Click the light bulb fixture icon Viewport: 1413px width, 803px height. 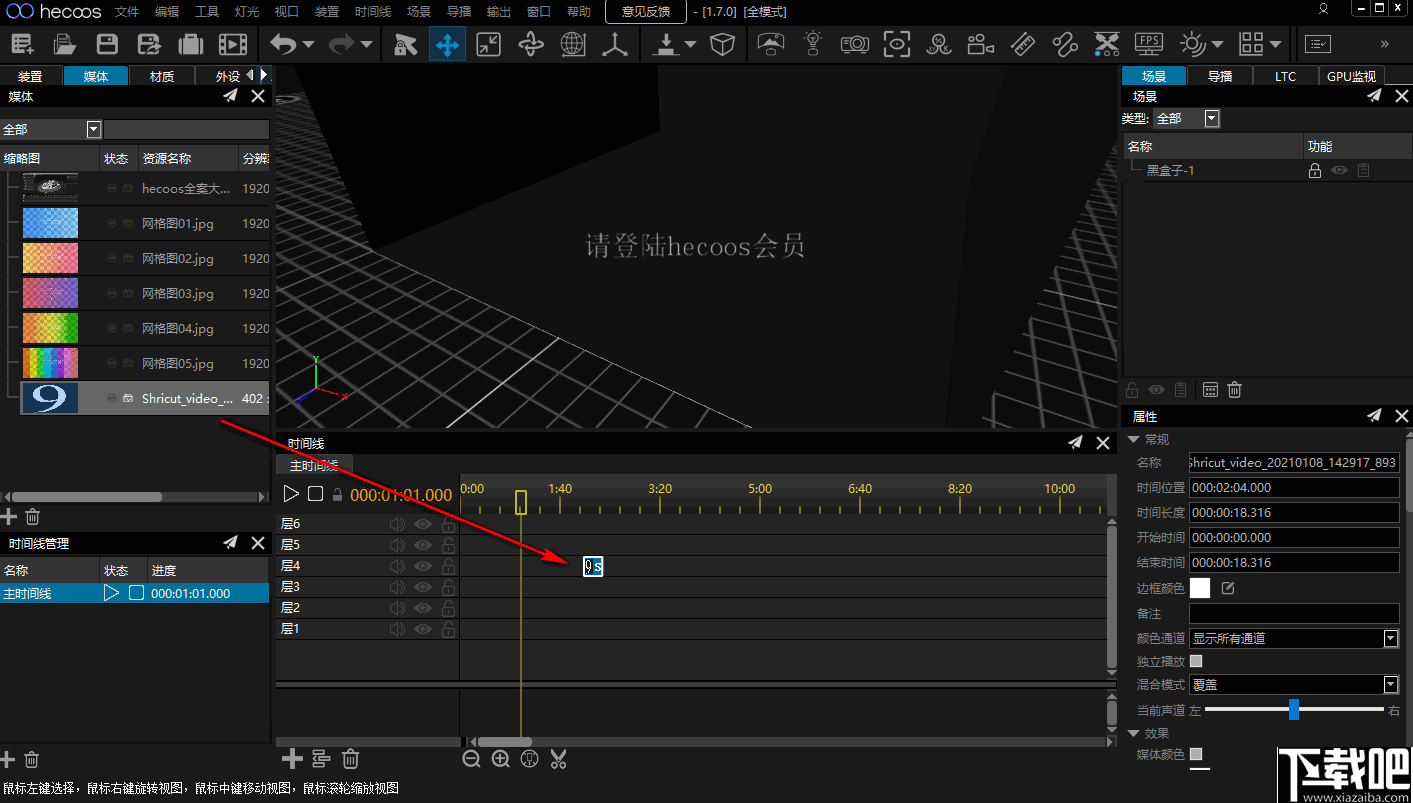(x=813, y=44)
